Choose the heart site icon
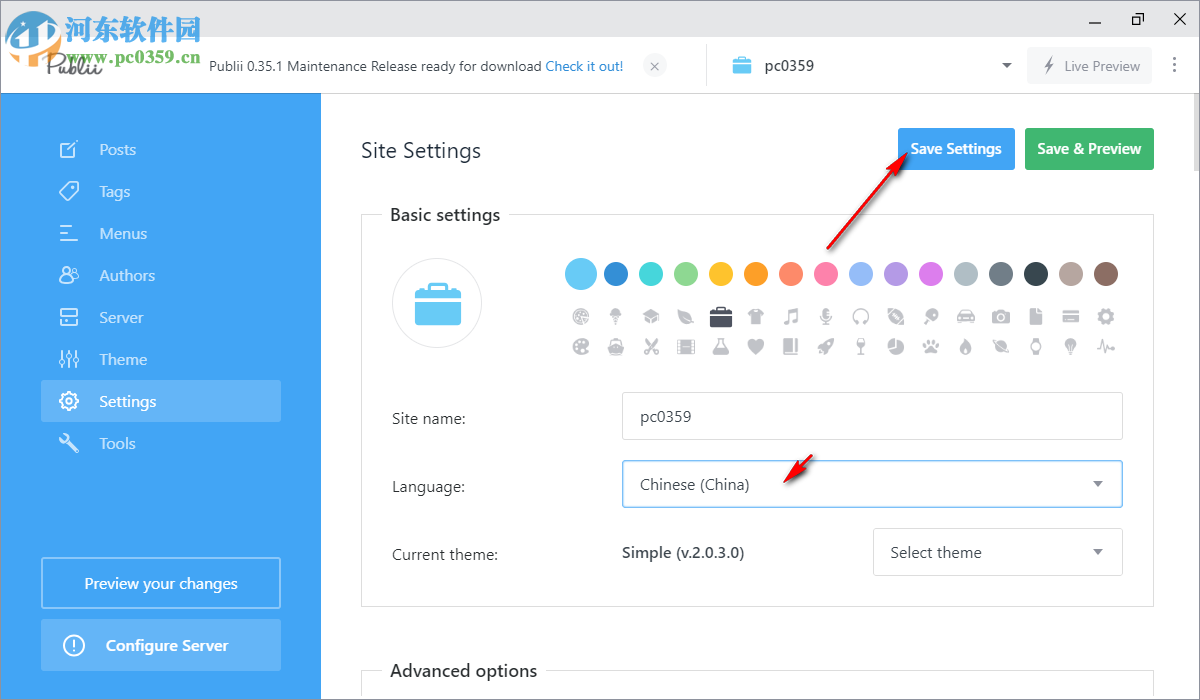Image resolution: width=1200 pixels, height=700 pixels. click(756, 347)
